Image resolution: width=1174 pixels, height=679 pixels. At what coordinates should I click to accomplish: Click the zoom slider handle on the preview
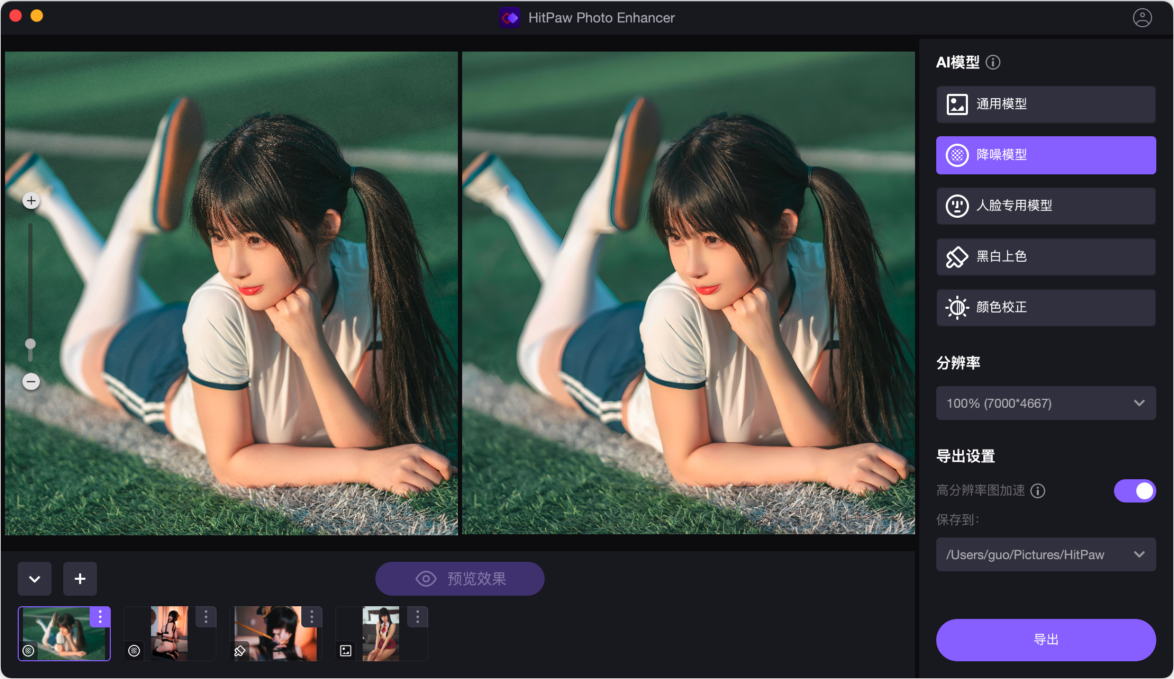tap(31, 344)
